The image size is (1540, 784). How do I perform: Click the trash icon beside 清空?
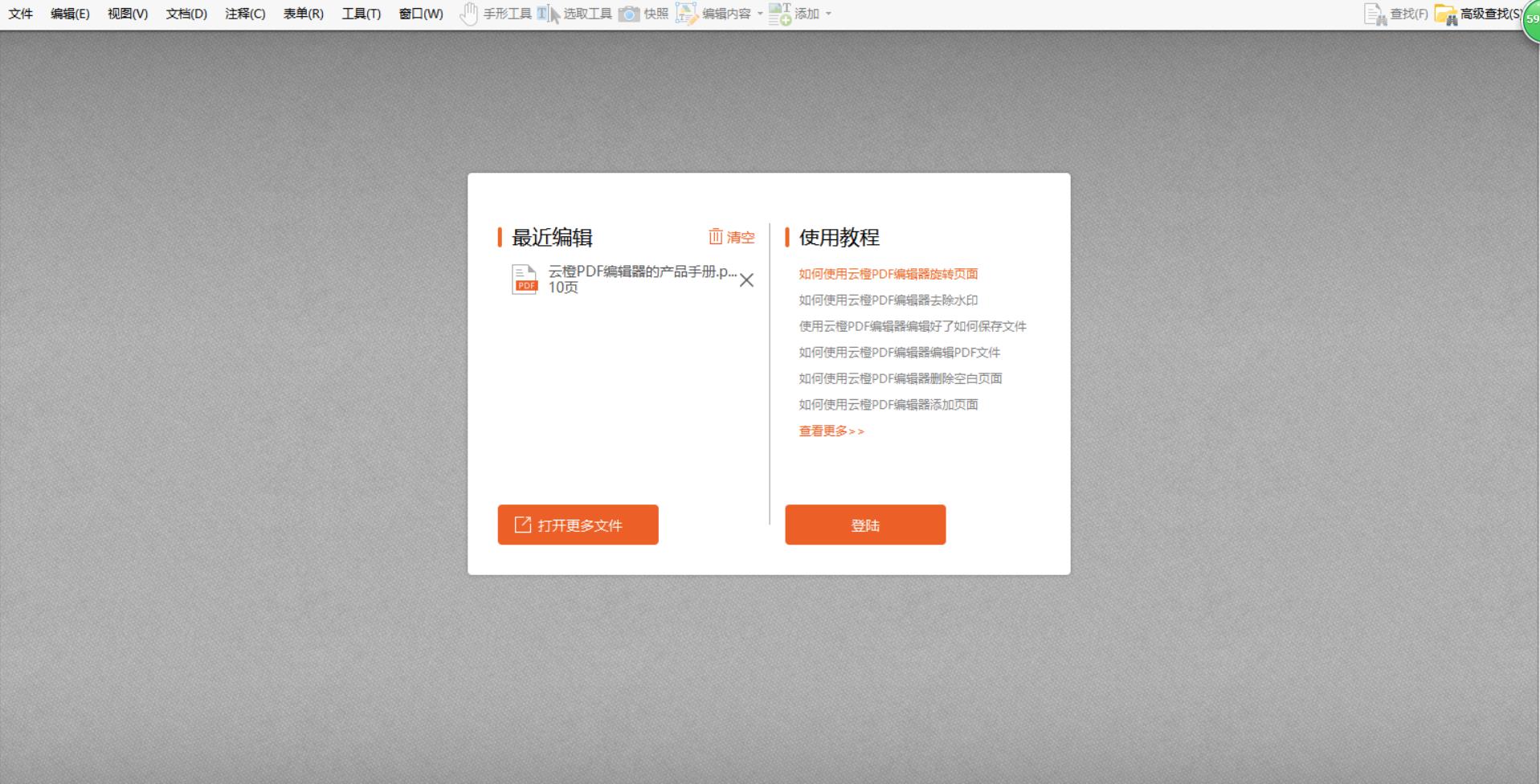(x=716, y=236)
